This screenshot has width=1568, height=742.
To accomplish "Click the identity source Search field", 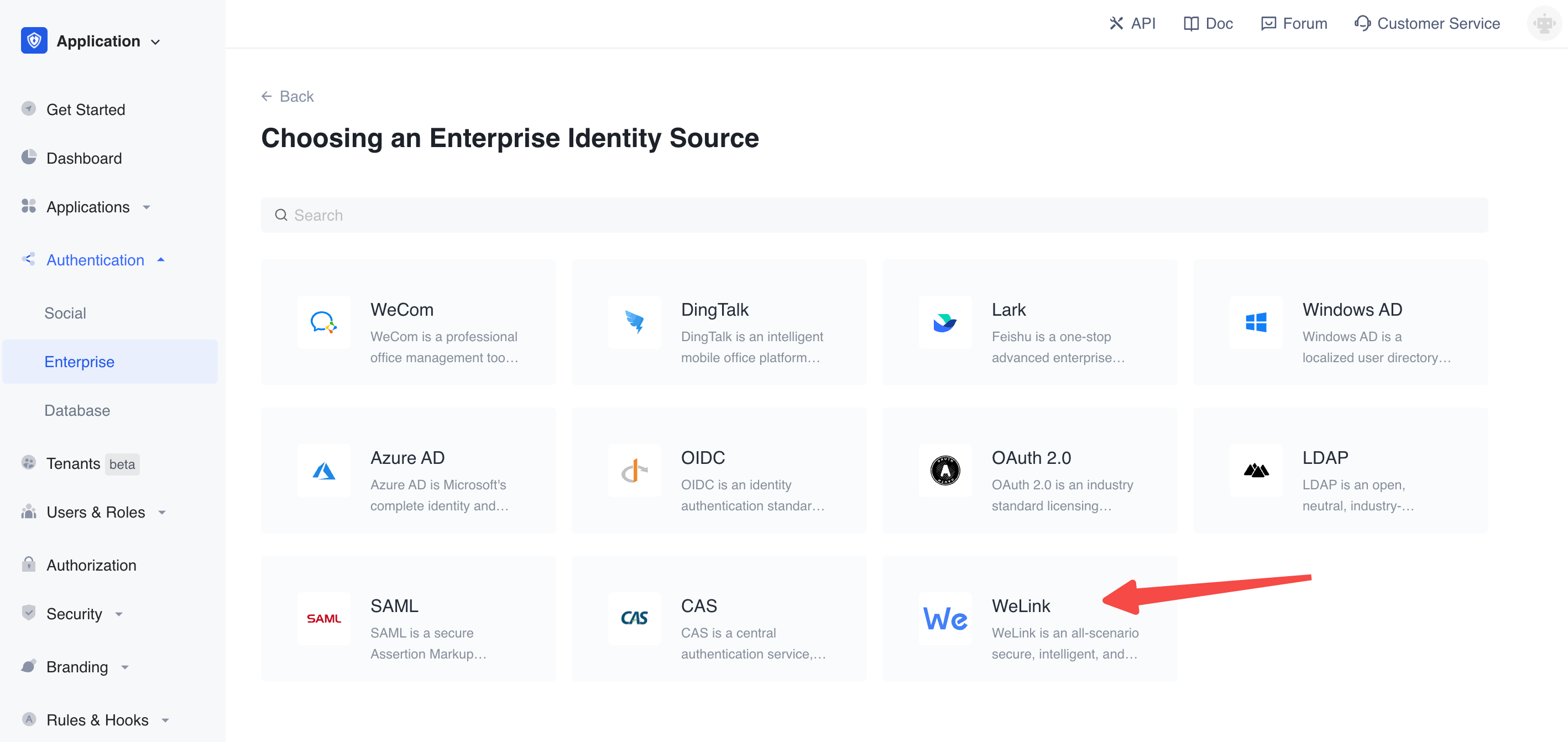I will [x=874, y=215].
